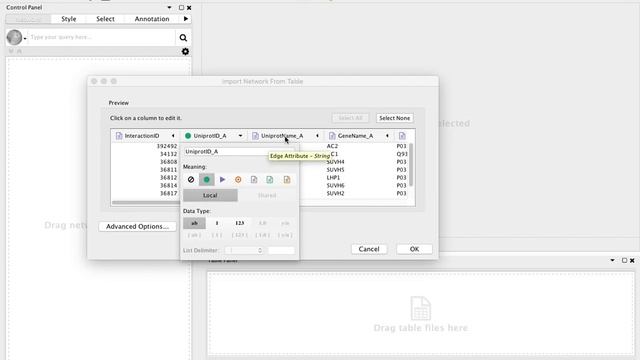Toggle Local namespace button
This screenshot has height=360, width=640.
[210, 196]
